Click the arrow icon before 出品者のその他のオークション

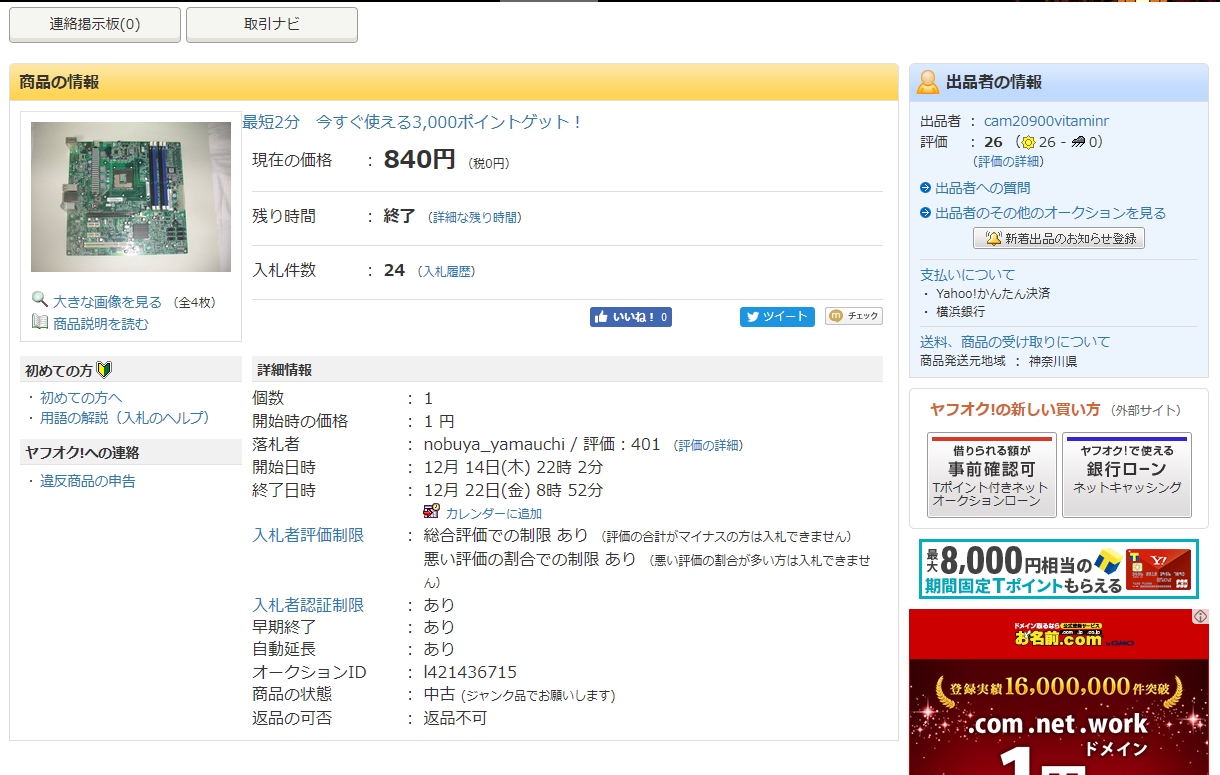(x=926, y=213)
